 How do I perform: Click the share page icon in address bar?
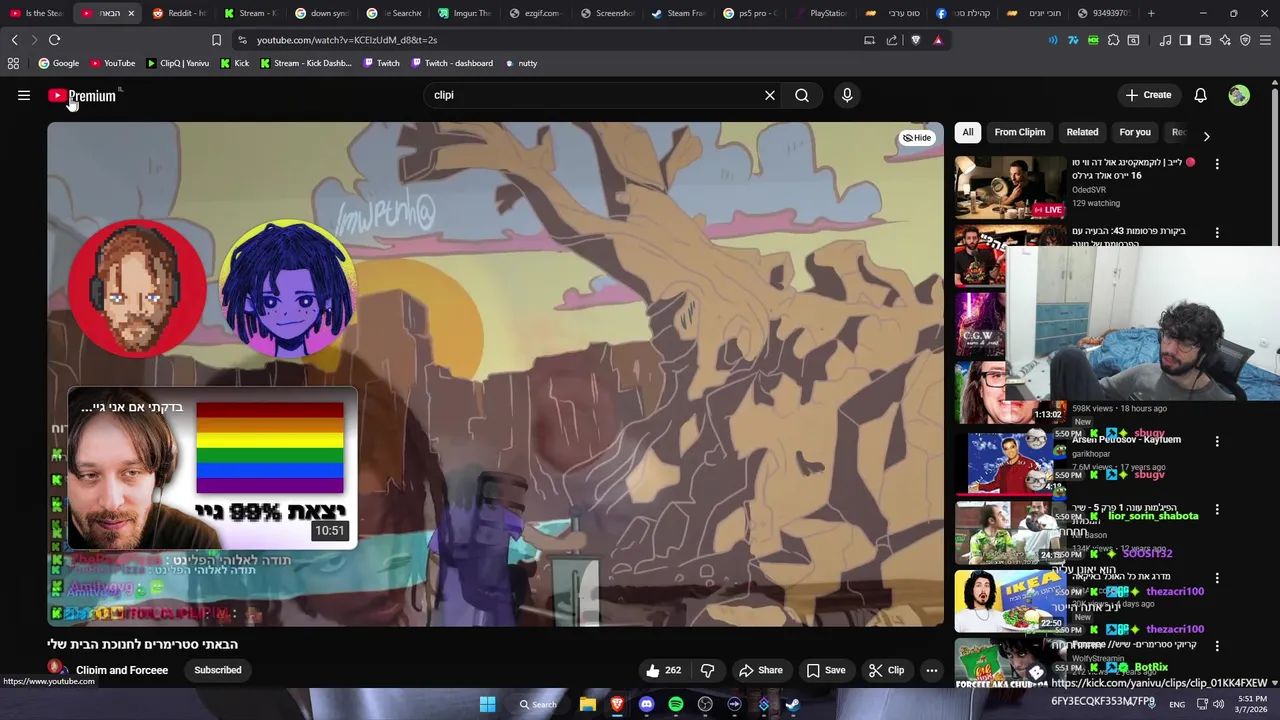click(892, 40)
